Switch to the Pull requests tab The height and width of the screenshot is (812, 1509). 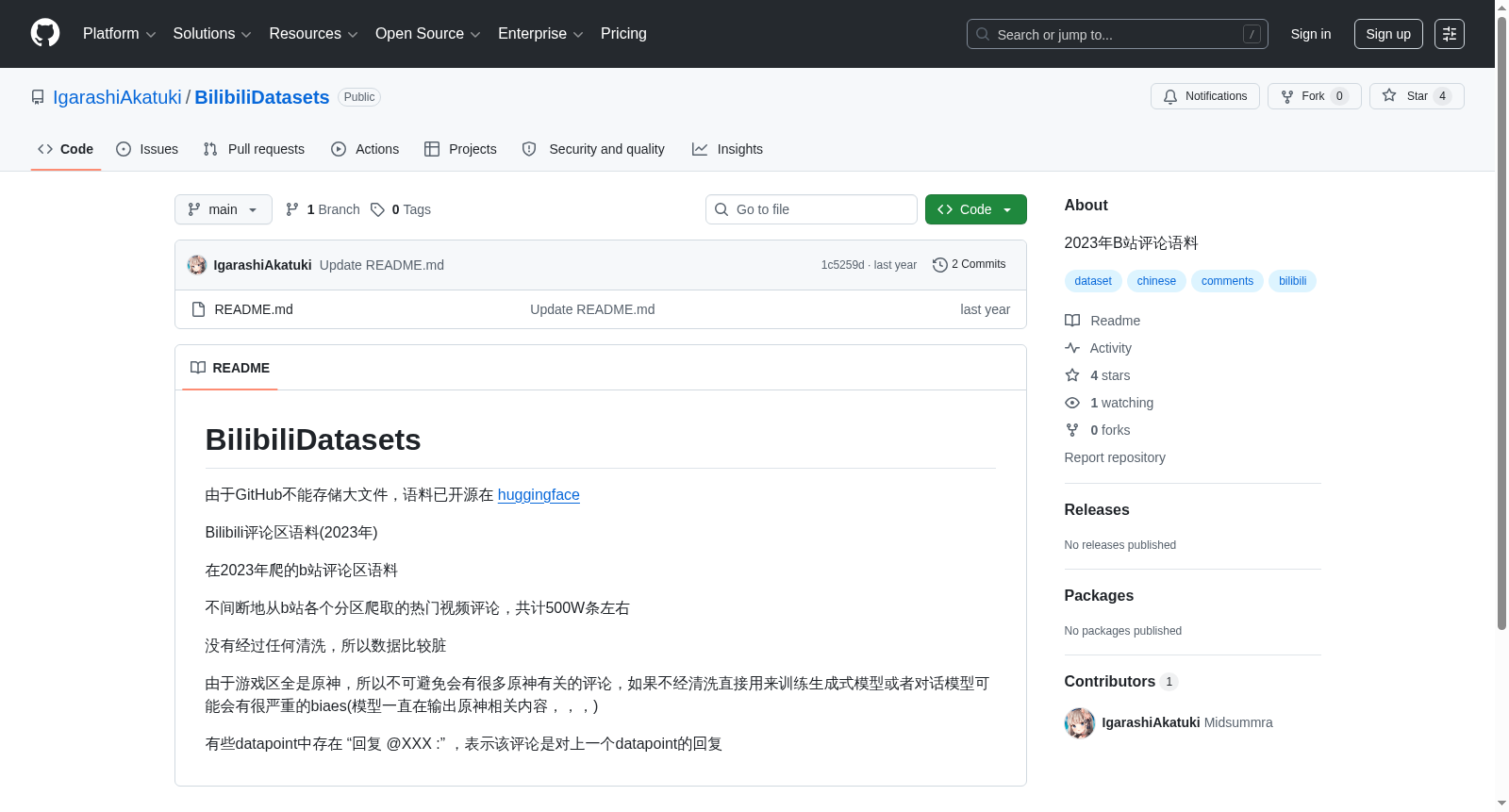click(x=254, y=149)
